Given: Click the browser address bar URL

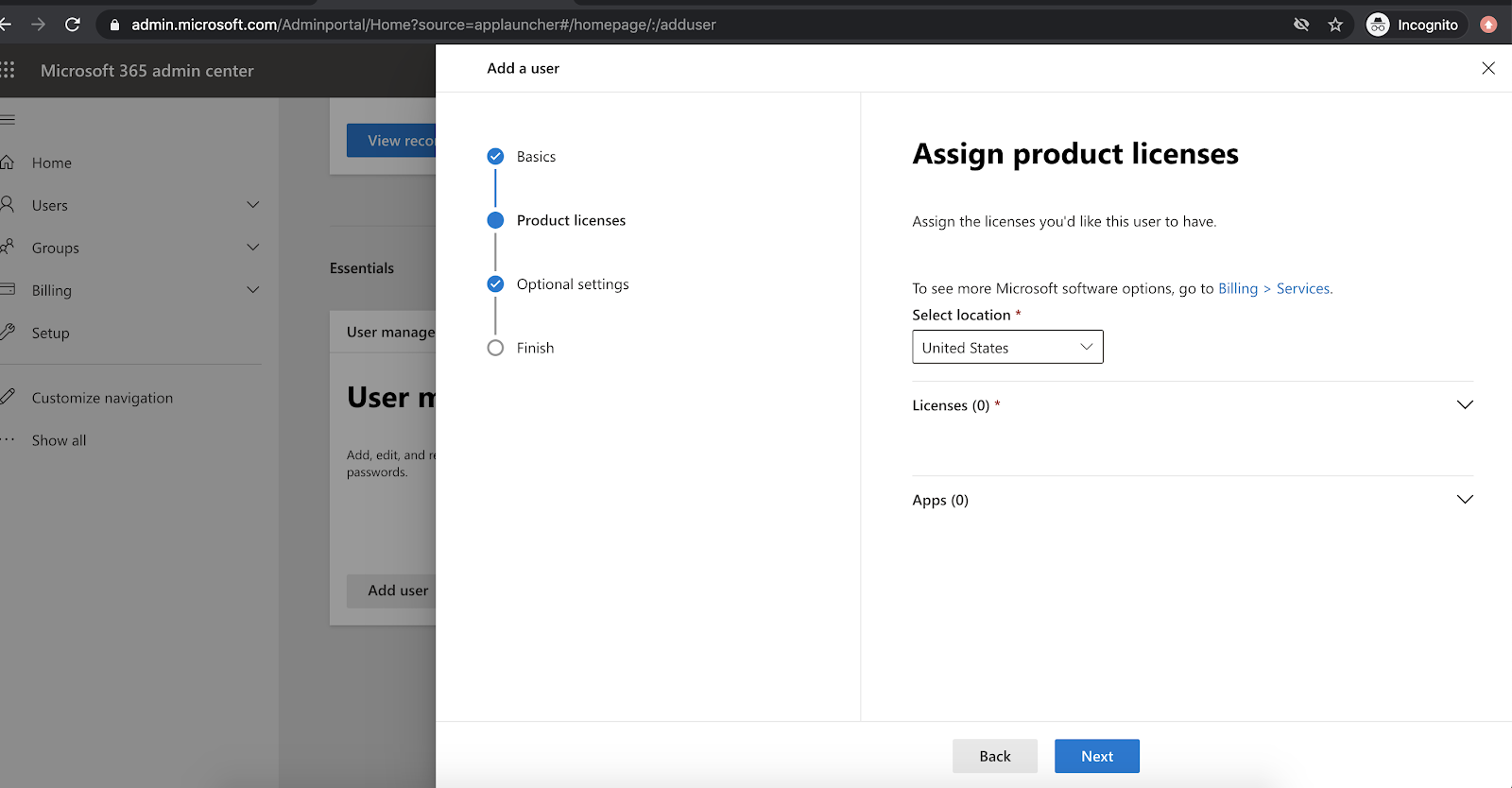Looking at the screenshot, I should [423, 25].
